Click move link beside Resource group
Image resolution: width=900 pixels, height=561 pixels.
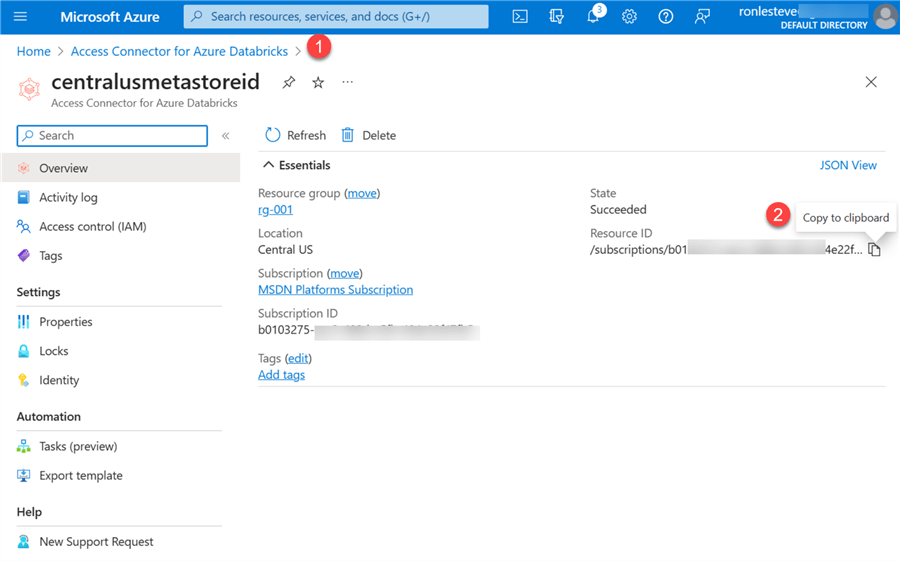362,193
